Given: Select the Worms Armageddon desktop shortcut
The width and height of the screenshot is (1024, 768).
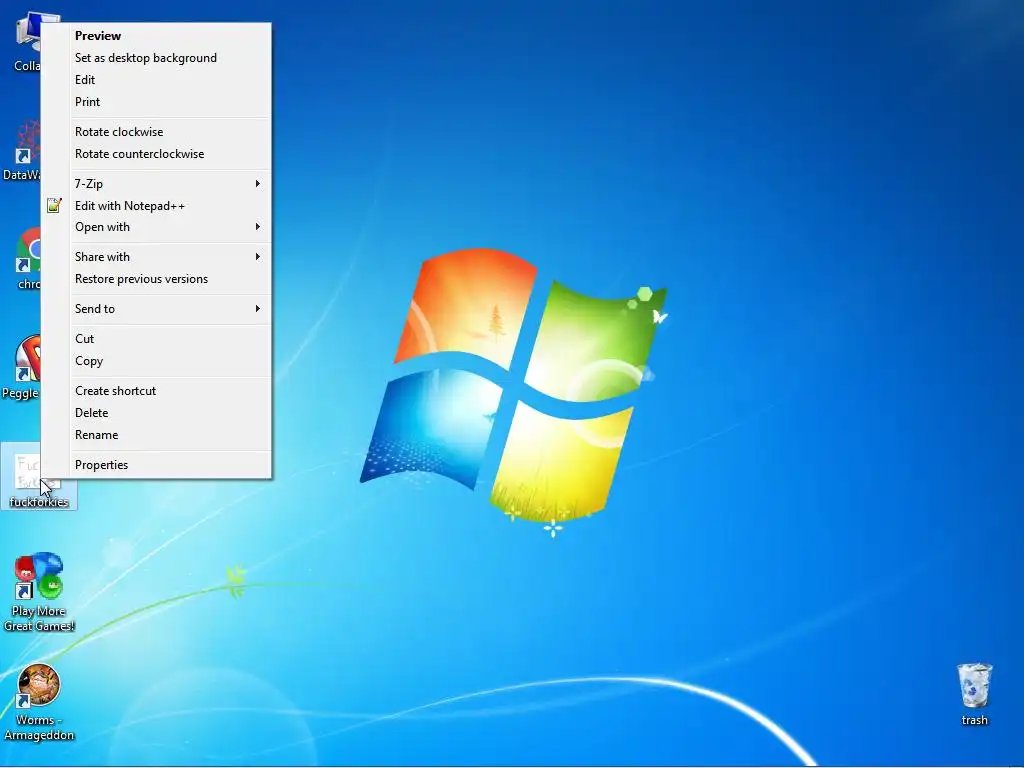Looking at the screenshot, I should (x=39, y=702).
